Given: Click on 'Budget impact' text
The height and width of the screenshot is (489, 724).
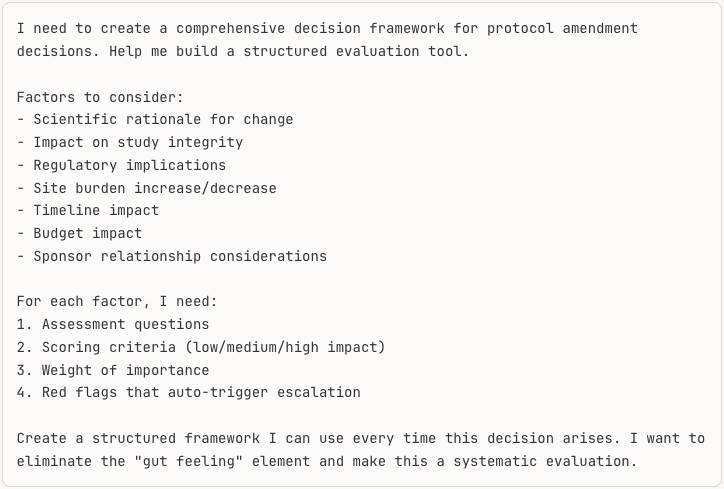Looking at the screenshot, I should 88,233.
